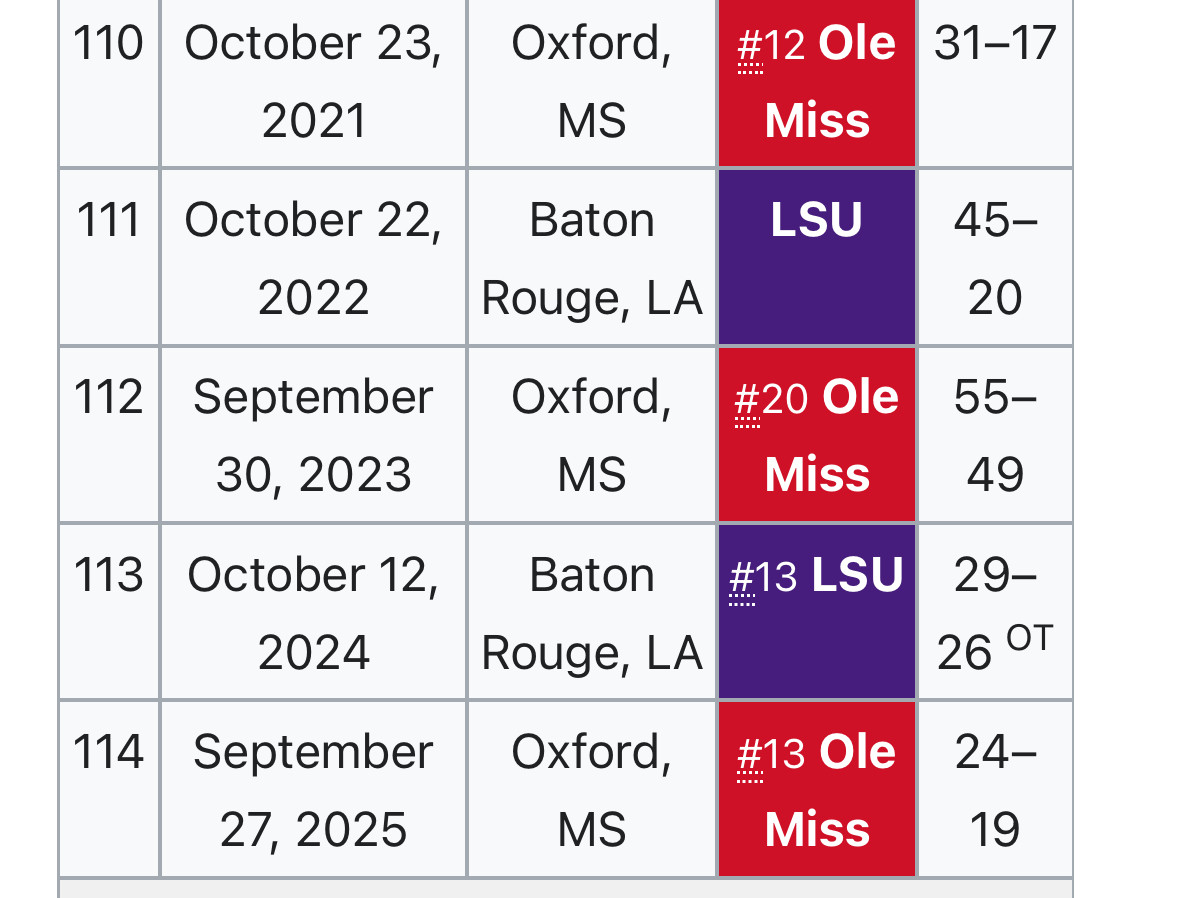Click the 45–20 score cell
Screen dimensions: 1179x898
click(995, 257)
